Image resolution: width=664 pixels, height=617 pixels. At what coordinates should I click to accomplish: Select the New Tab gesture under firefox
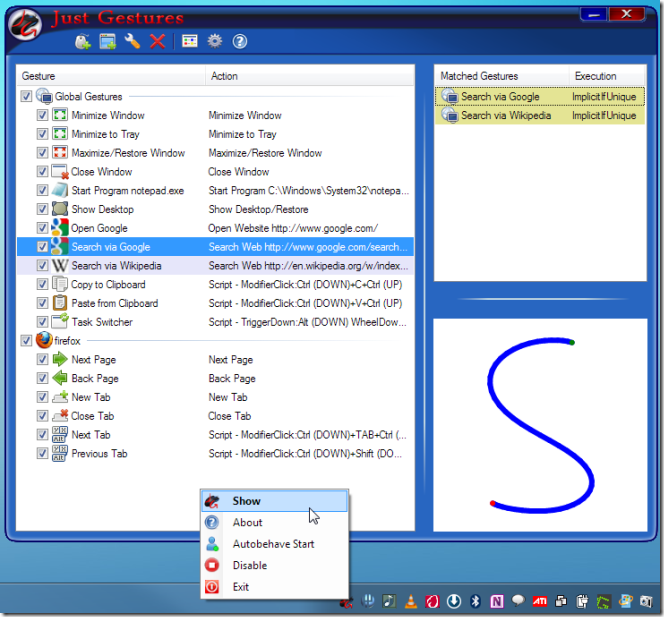[x=90, y=397]
